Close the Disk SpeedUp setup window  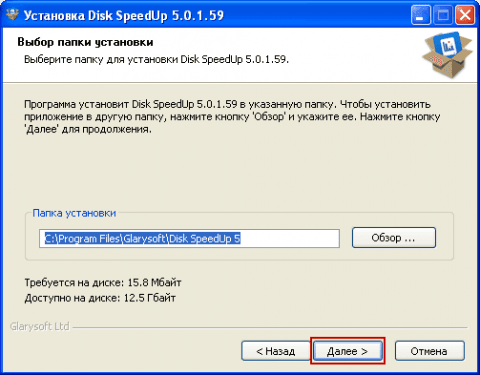(x=465, y=15)
